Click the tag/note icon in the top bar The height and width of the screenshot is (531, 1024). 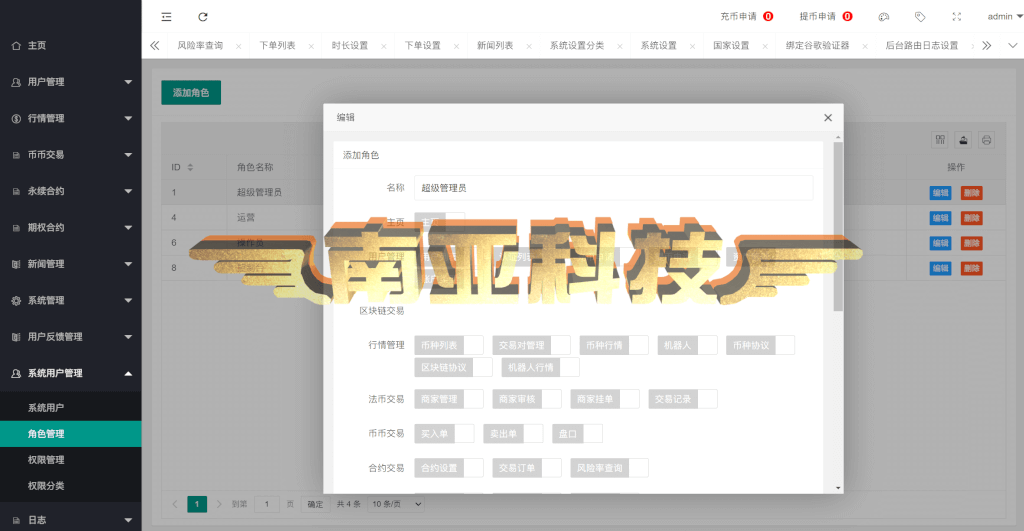click(x=920, y=17)
